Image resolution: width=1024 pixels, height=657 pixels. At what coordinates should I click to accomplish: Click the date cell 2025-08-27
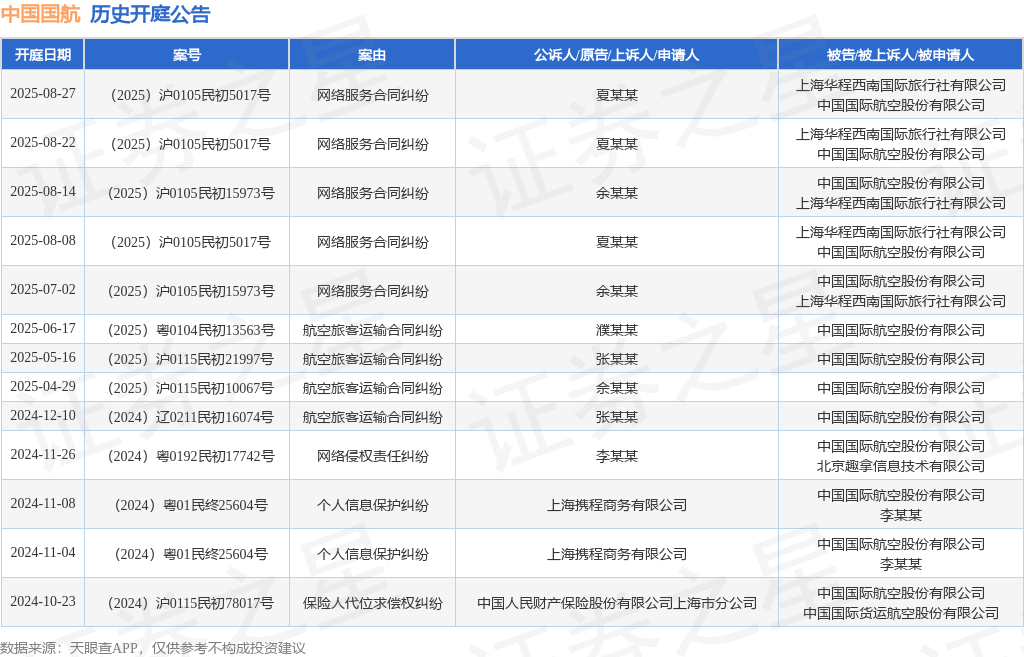(43, 93)
